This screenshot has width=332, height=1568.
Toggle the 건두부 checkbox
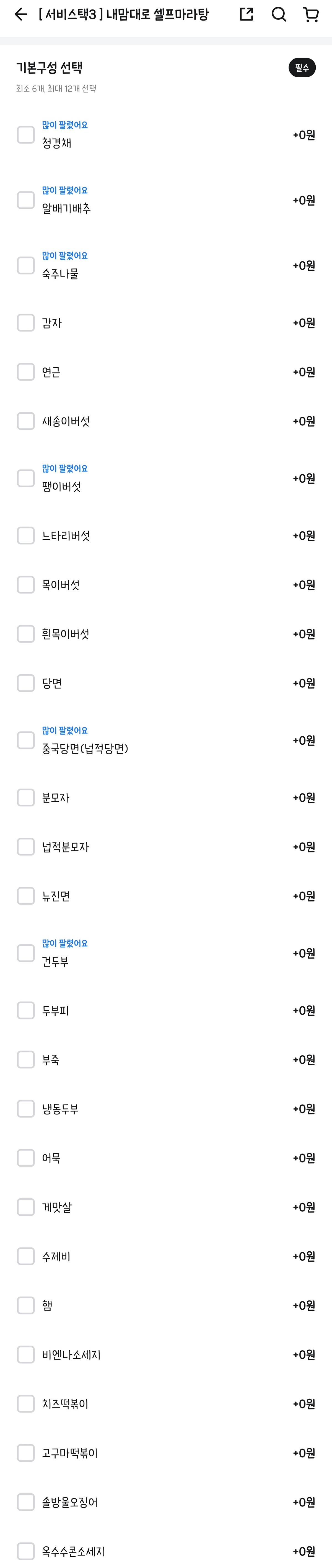(25, 953)
